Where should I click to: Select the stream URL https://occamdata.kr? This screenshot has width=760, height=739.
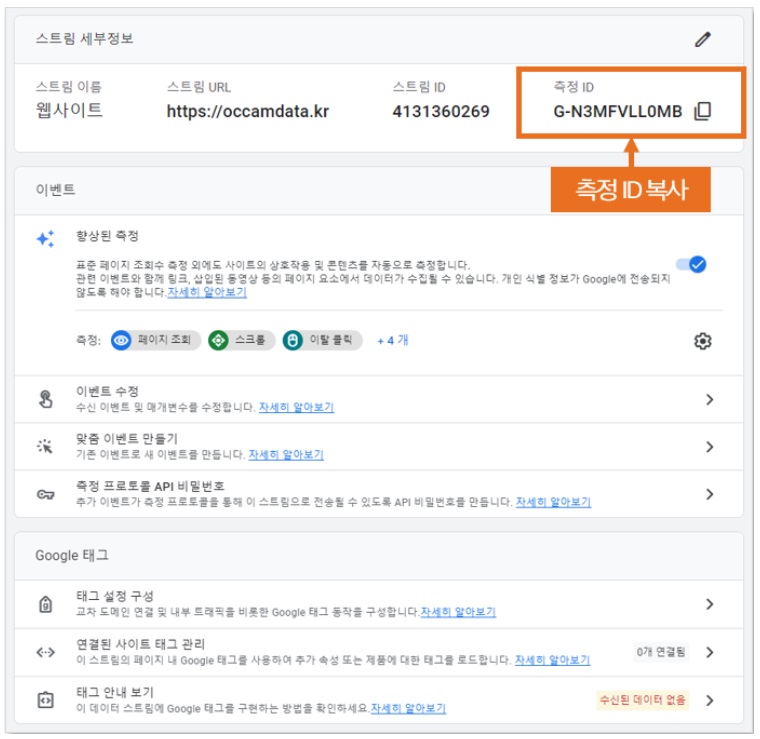pyautogui.click(x=248, y=111)
